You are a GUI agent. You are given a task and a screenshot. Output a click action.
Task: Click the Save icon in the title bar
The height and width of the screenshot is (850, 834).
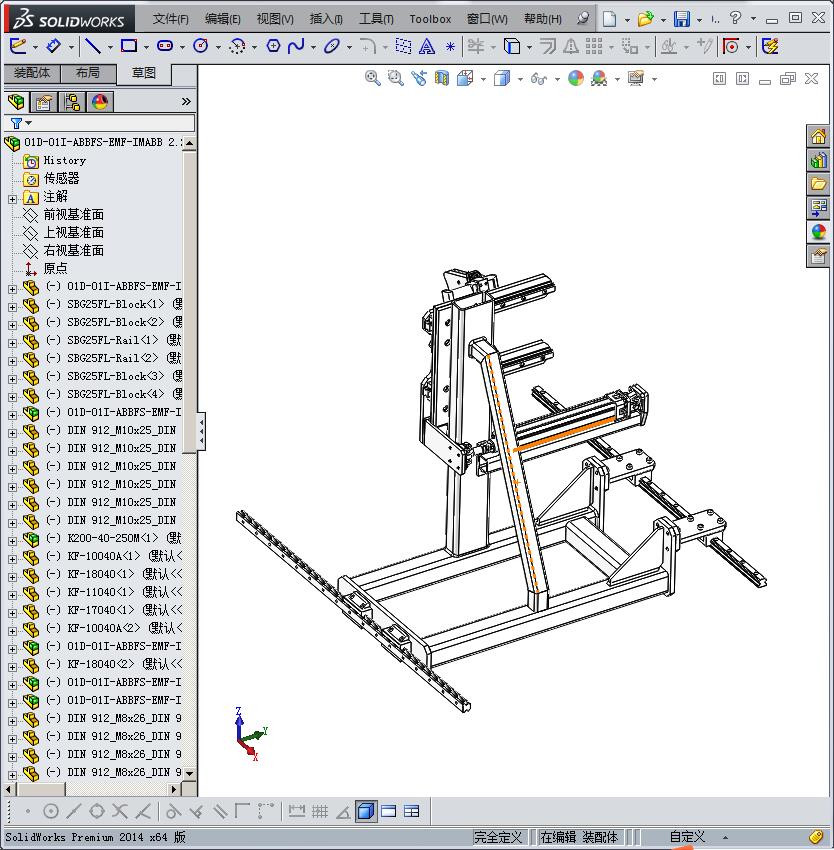coord(681,19)
